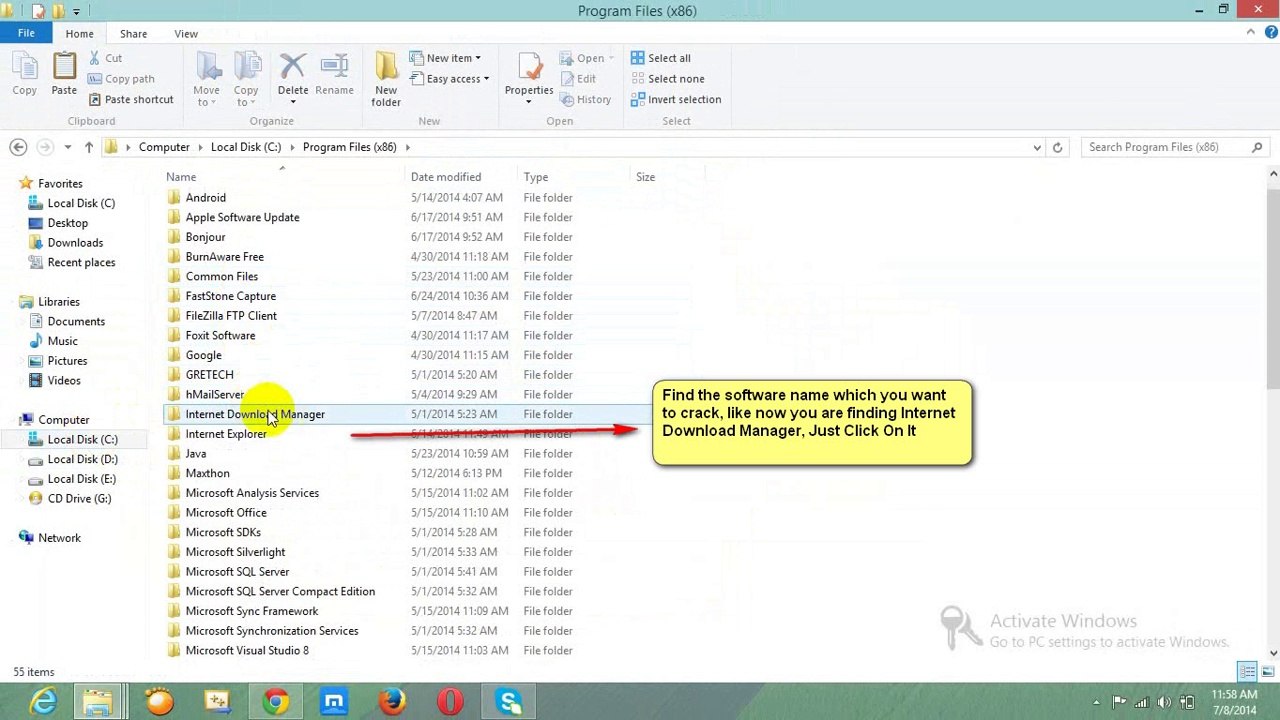Viewport: 1280px width, 720px height.
Task: Select Network in the navigation pane
Action: coord(59,538)
